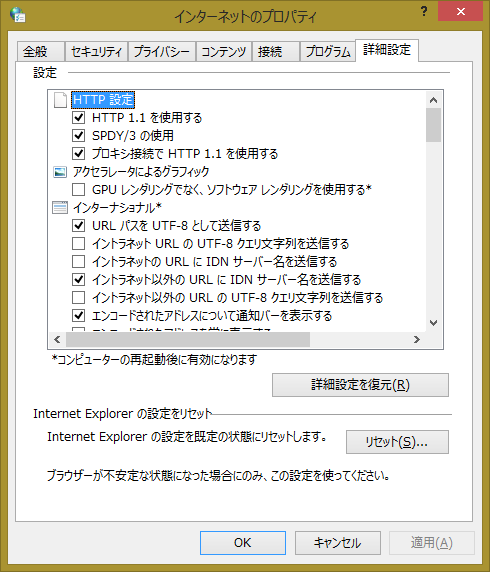Image resolution: width=490 pixels, height=572 pixels.
Task: Click the *コンピューターの再起動後に有効になります note
Action: 154,360
